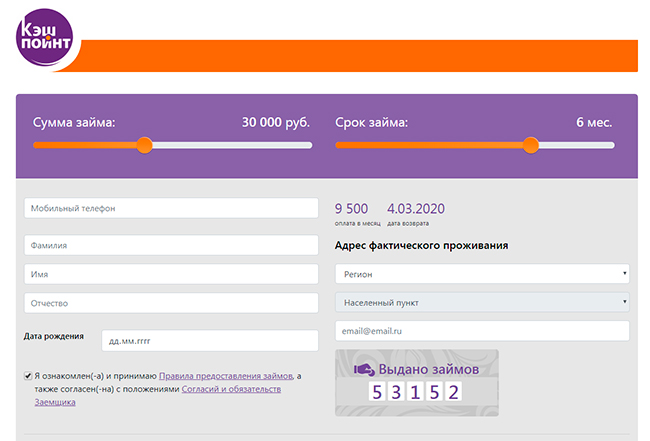Click the 9 500 monthly payment value
This screenshot has width=650, height=441.
[x=351, y=209]
